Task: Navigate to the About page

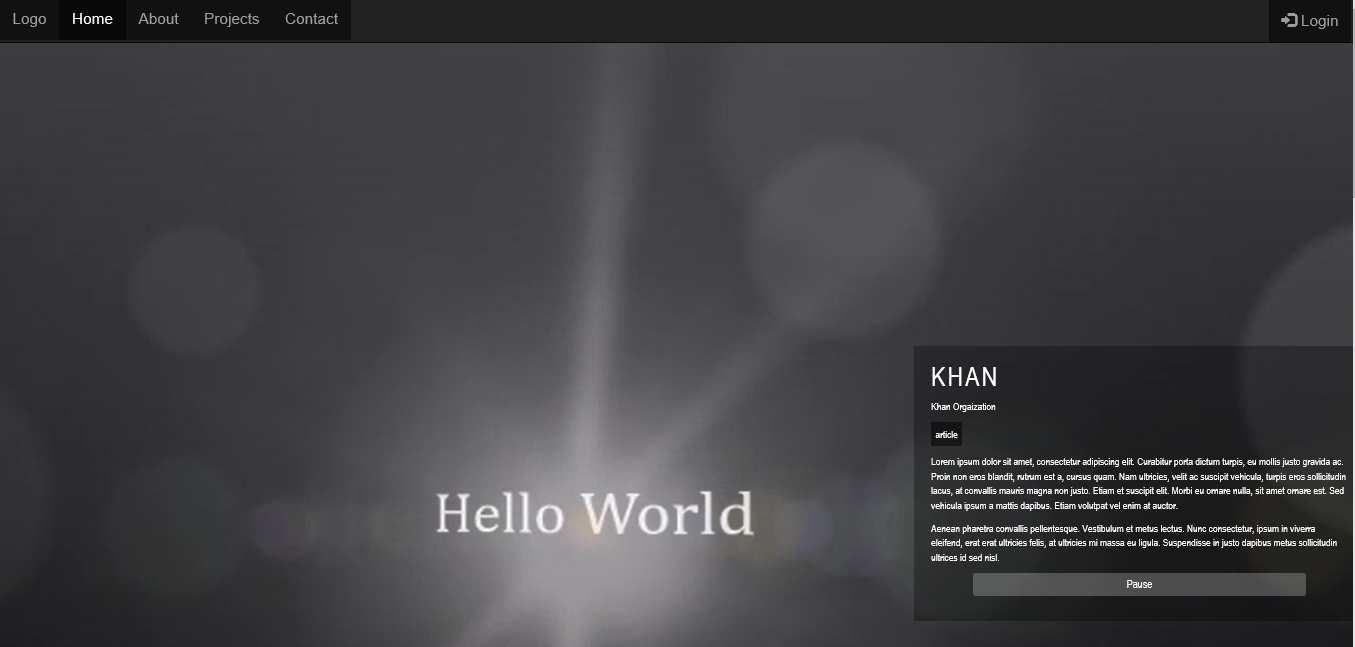Action: 158,19
